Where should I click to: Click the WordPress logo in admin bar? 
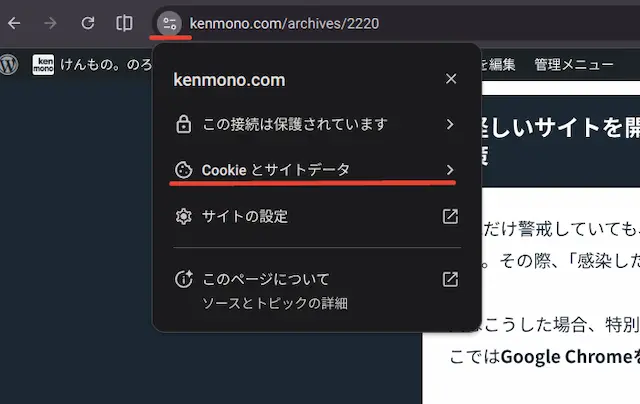[x=9, y=64]
